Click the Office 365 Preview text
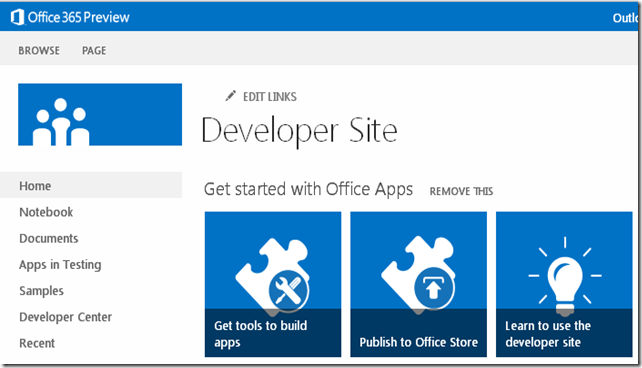 click(x=79, y=17)
